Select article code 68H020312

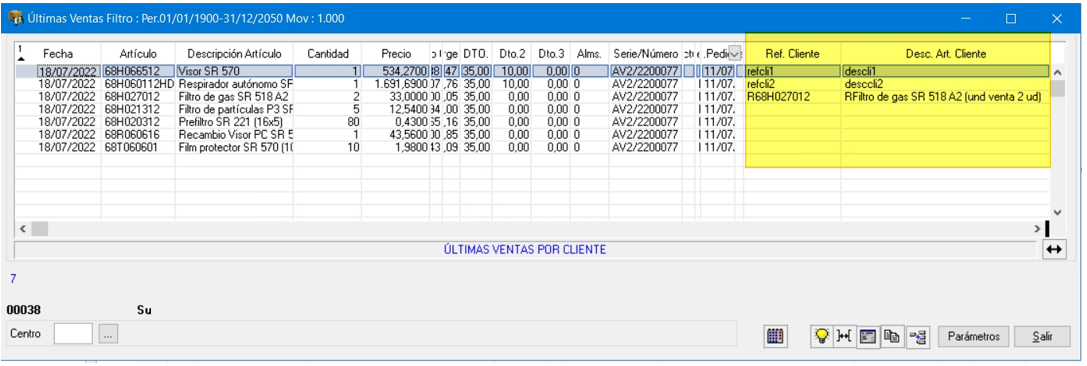coord(138,121)
